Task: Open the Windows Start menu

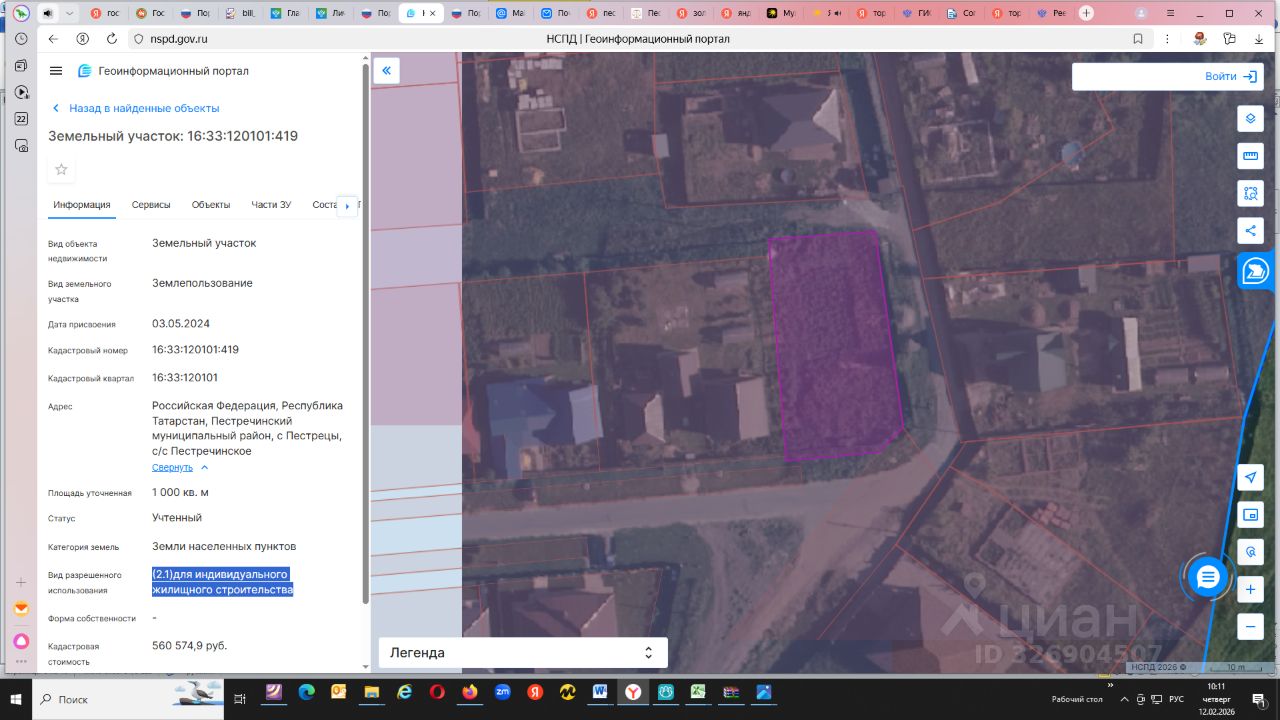Action: point(16,700)
